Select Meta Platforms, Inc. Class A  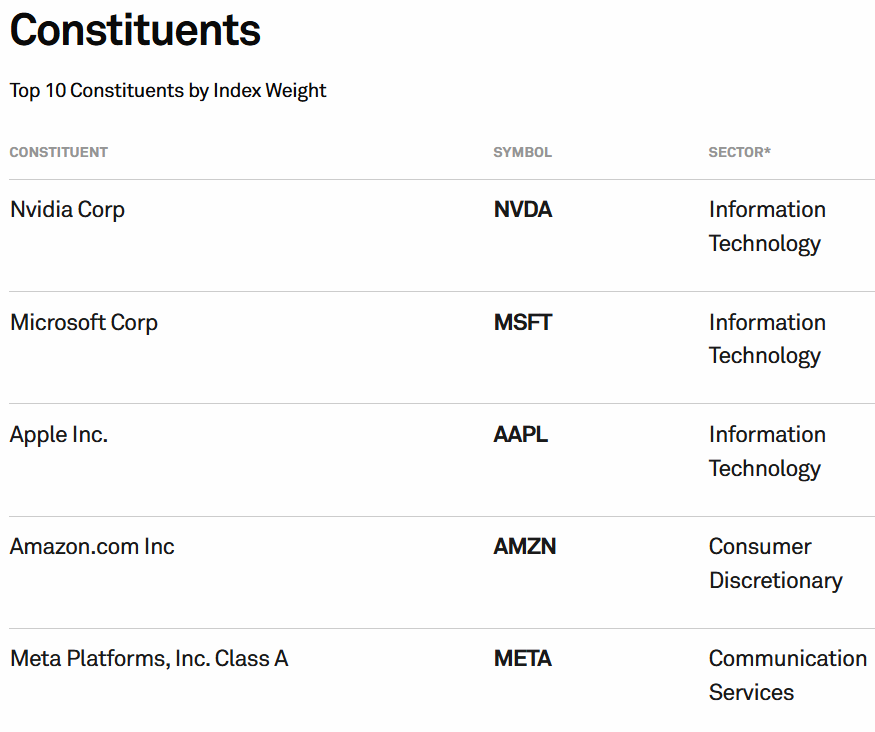coord(149,659)
